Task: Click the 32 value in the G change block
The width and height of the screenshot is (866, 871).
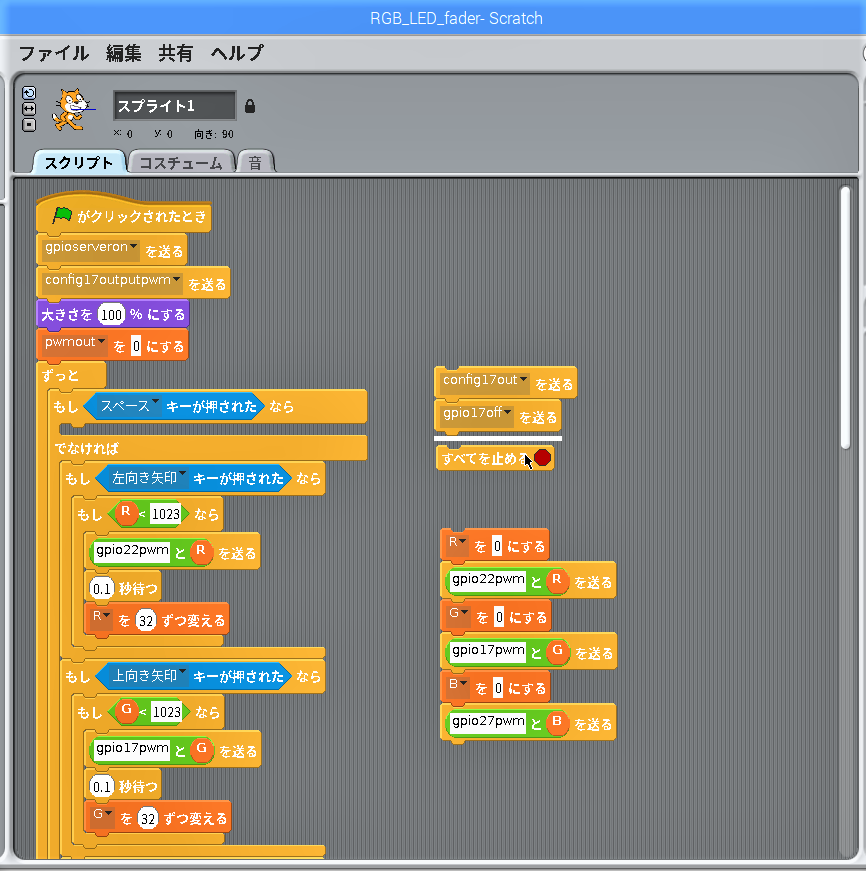Action: [x=148, y=818]
